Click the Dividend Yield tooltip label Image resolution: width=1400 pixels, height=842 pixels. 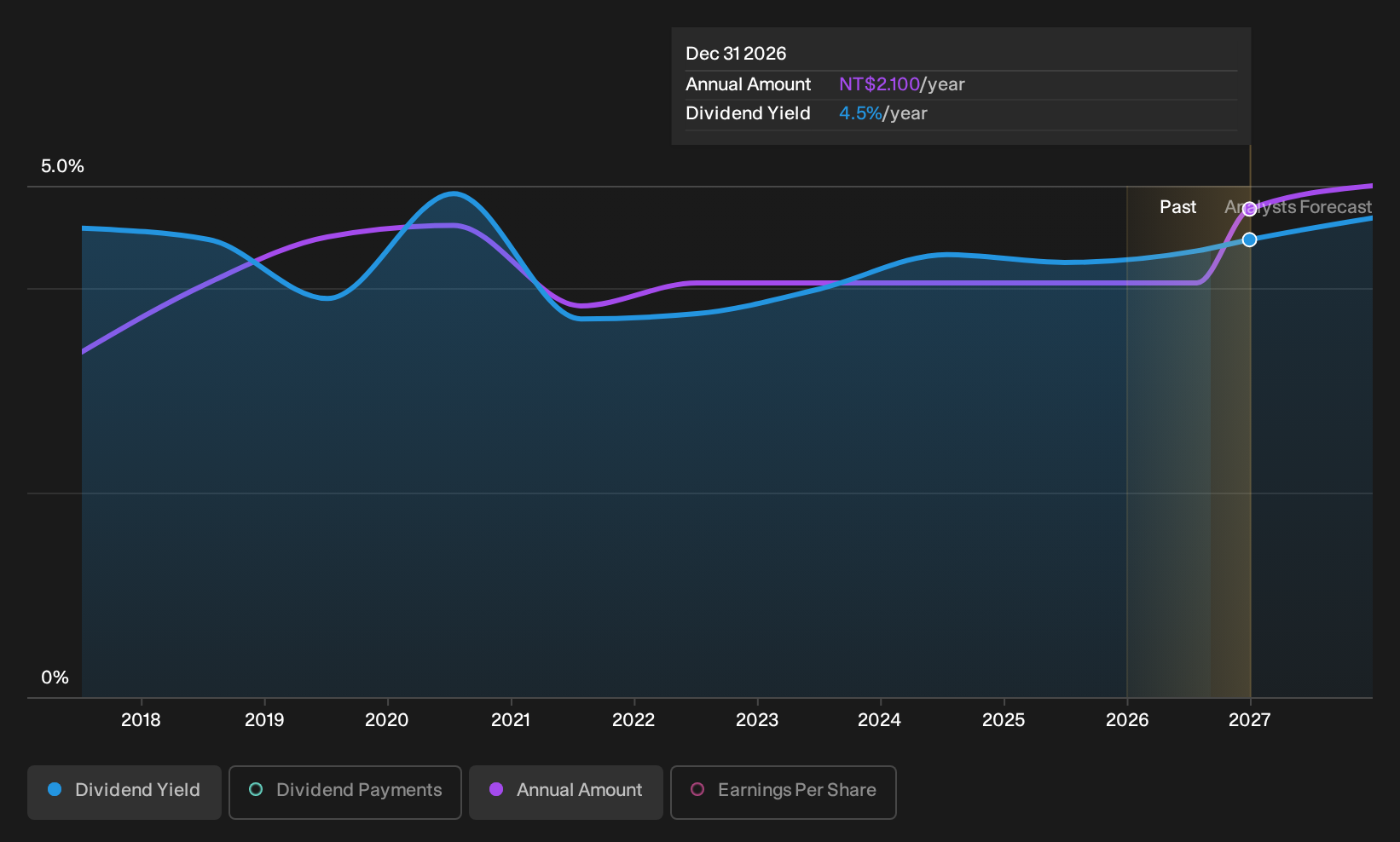coord(748,113)
